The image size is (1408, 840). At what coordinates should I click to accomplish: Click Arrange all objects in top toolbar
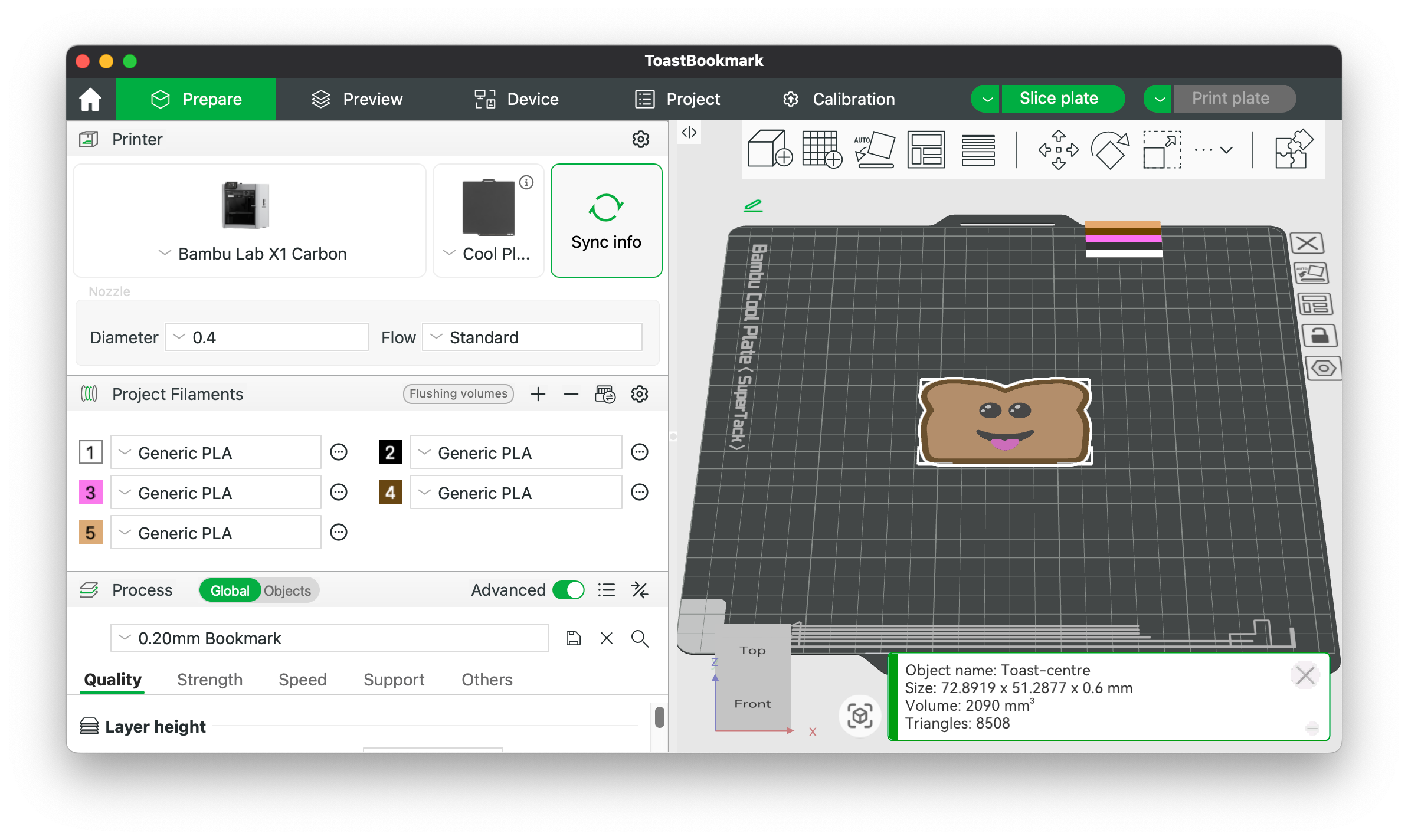[926, 149]
